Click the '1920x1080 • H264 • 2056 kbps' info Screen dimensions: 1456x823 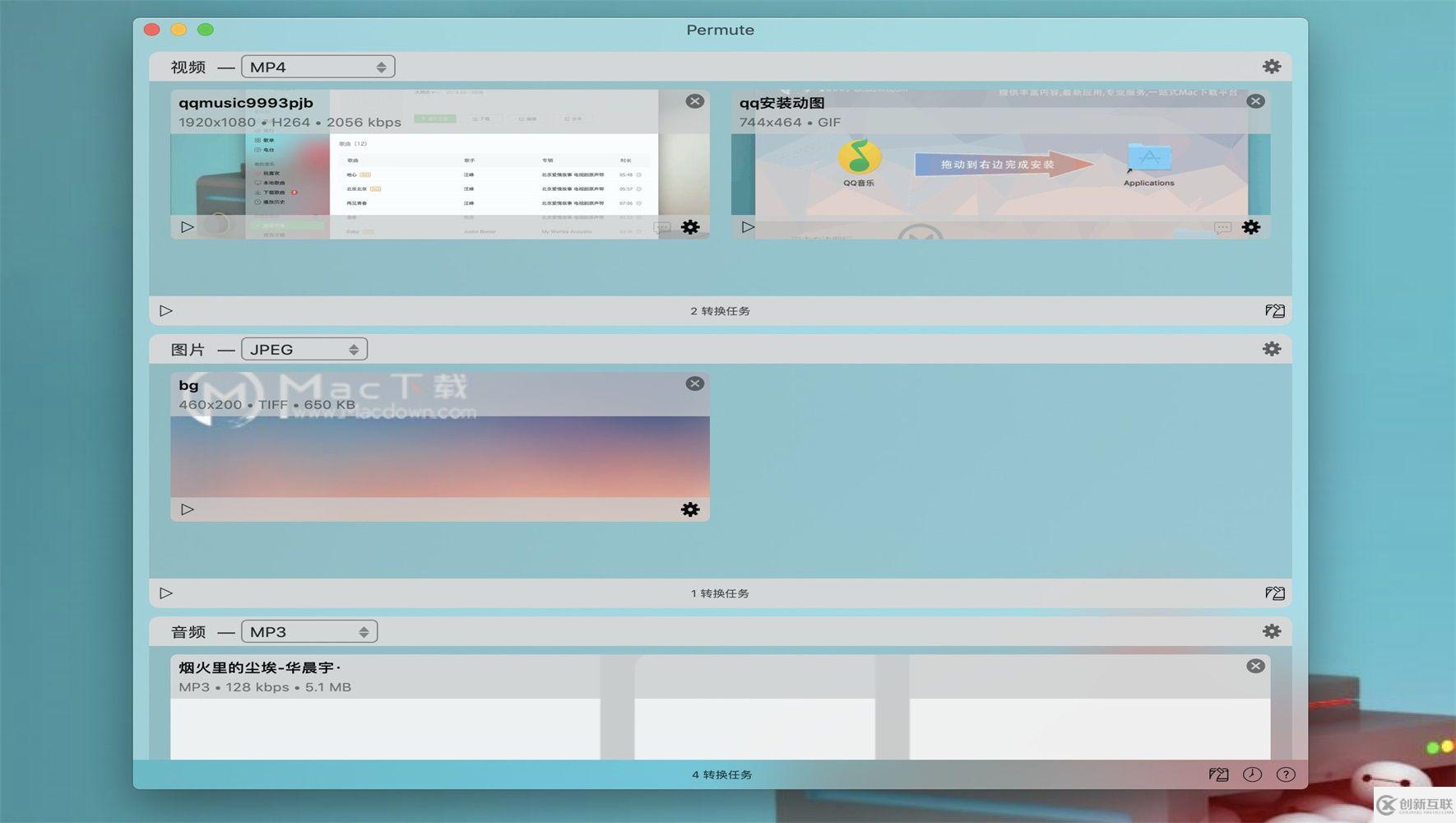[290, 122]
